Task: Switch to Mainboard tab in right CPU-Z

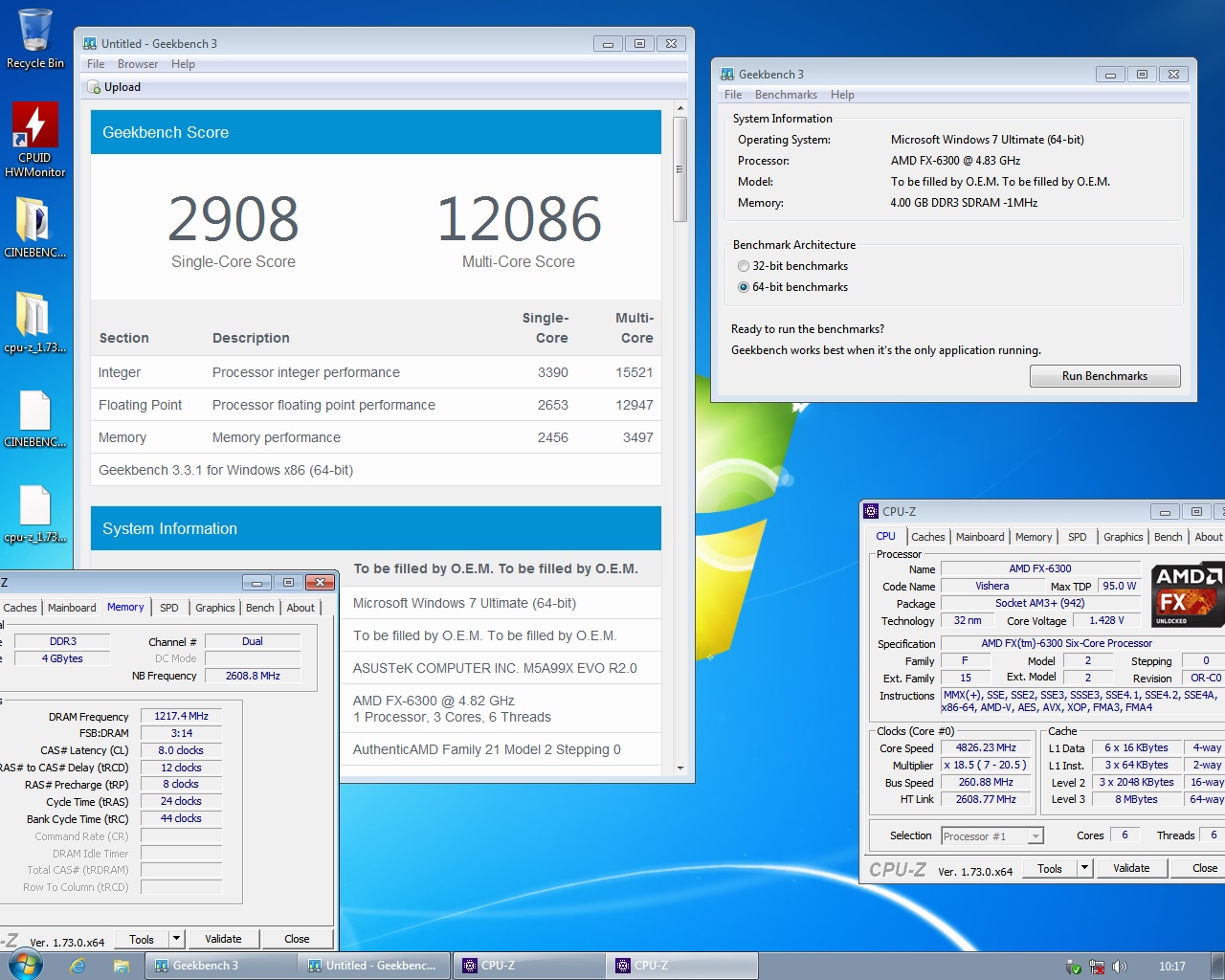Action: point(980,537)
